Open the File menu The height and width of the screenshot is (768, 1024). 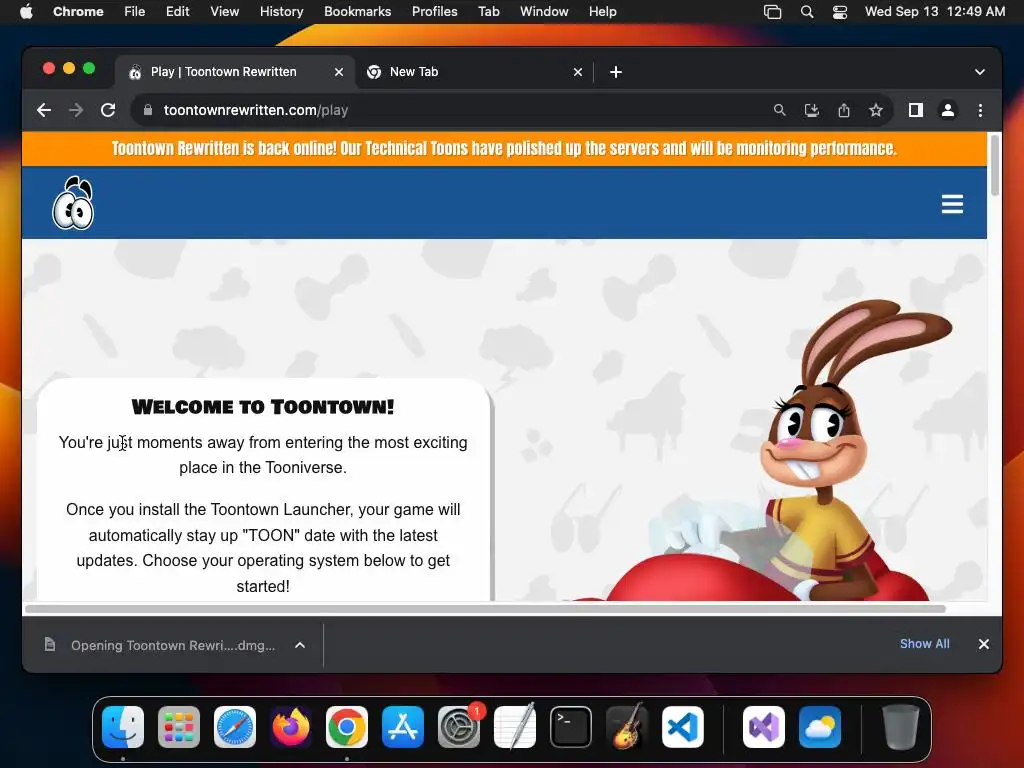[135, 11]
